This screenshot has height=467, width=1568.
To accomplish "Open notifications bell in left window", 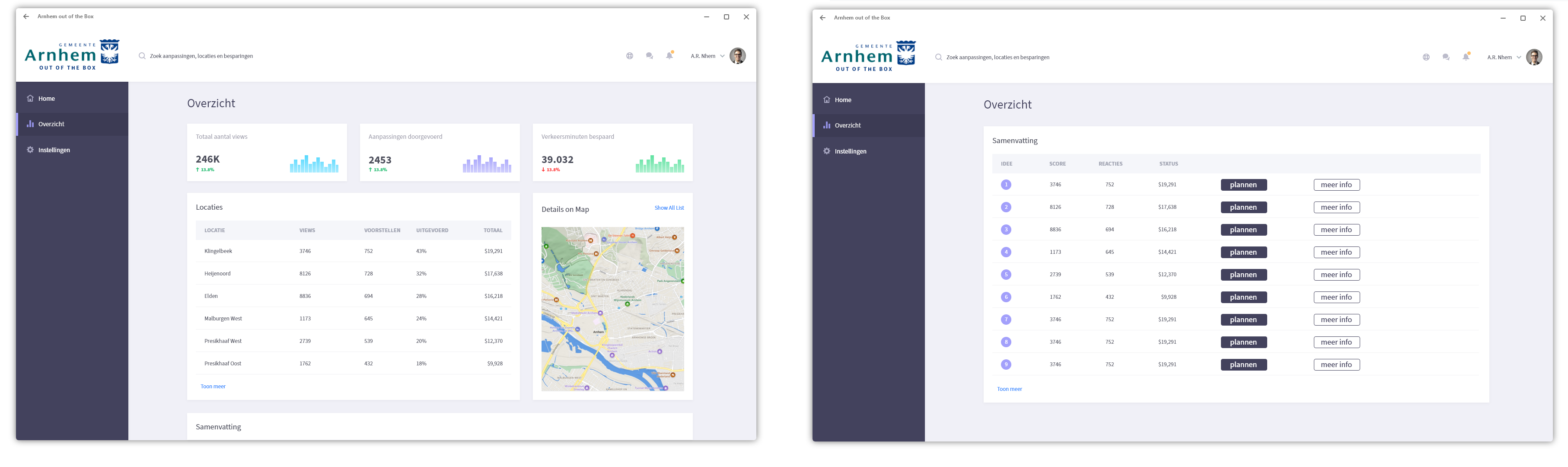I will 669,55.
